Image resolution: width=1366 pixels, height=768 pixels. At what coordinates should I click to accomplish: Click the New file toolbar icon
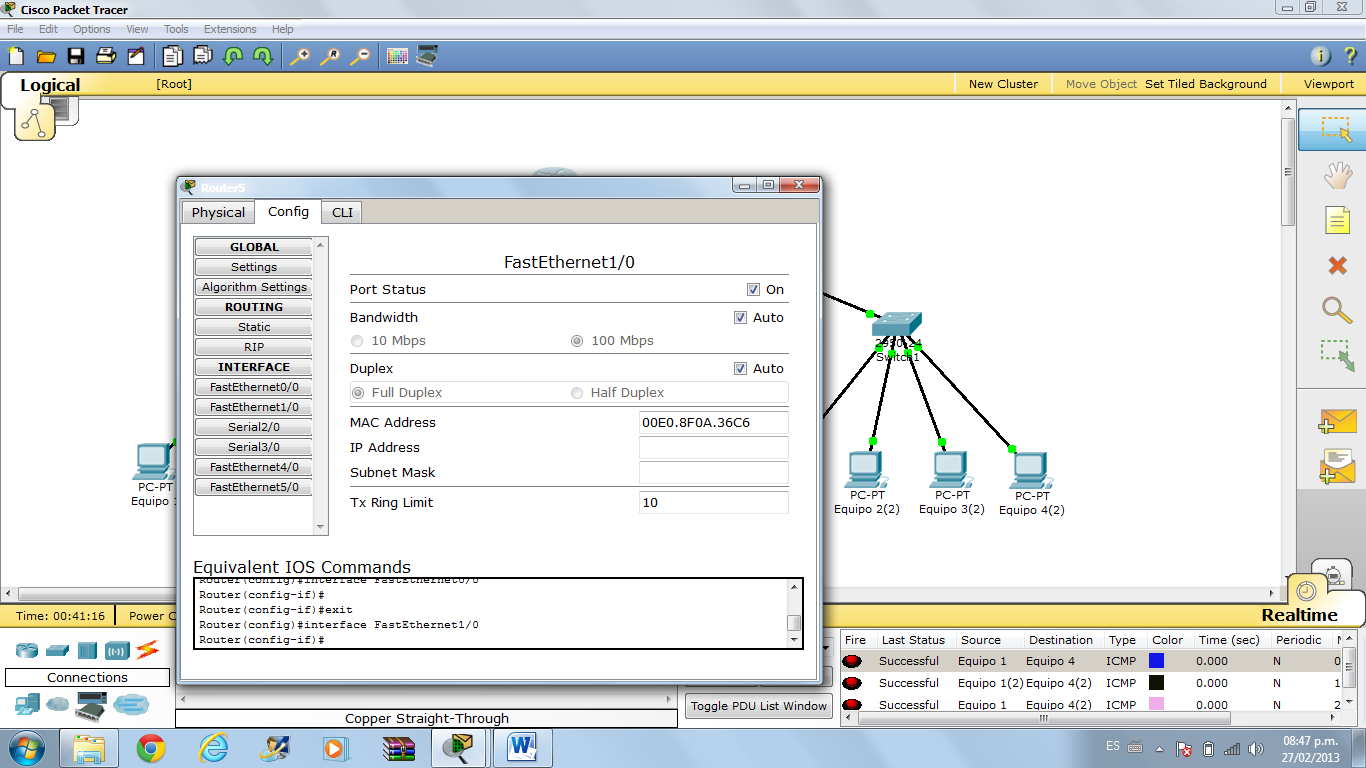[x=16, y=56]
